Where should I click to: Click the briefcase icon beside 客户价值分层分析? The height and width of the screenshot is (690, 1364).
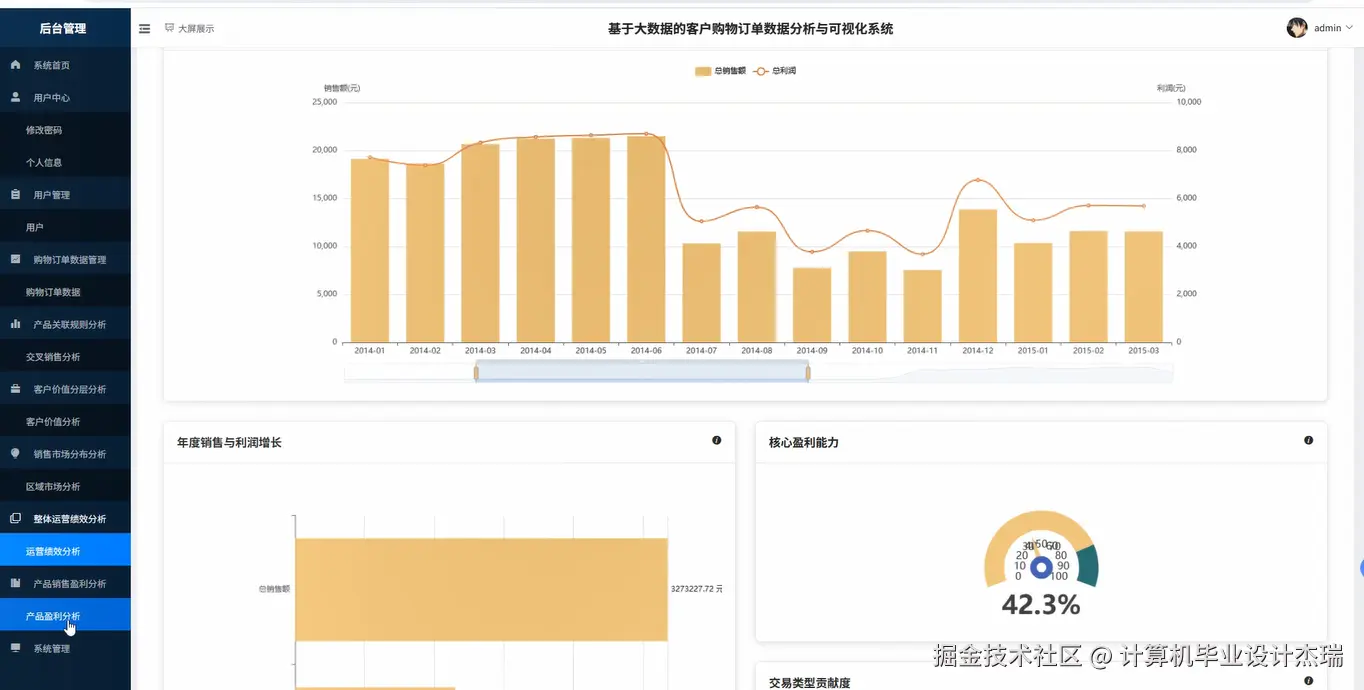click(x=15, y=389)
